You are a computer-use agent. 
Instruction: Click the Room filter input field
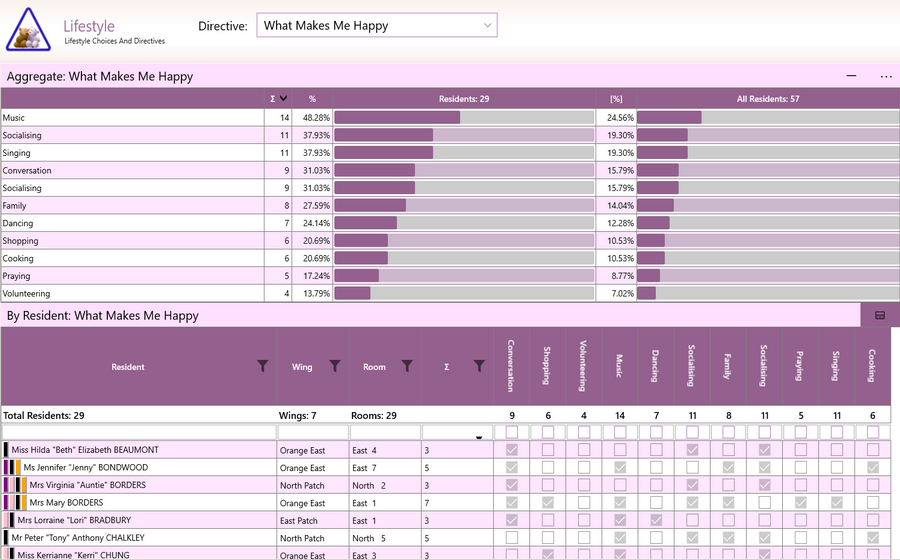tap(385, 432)
